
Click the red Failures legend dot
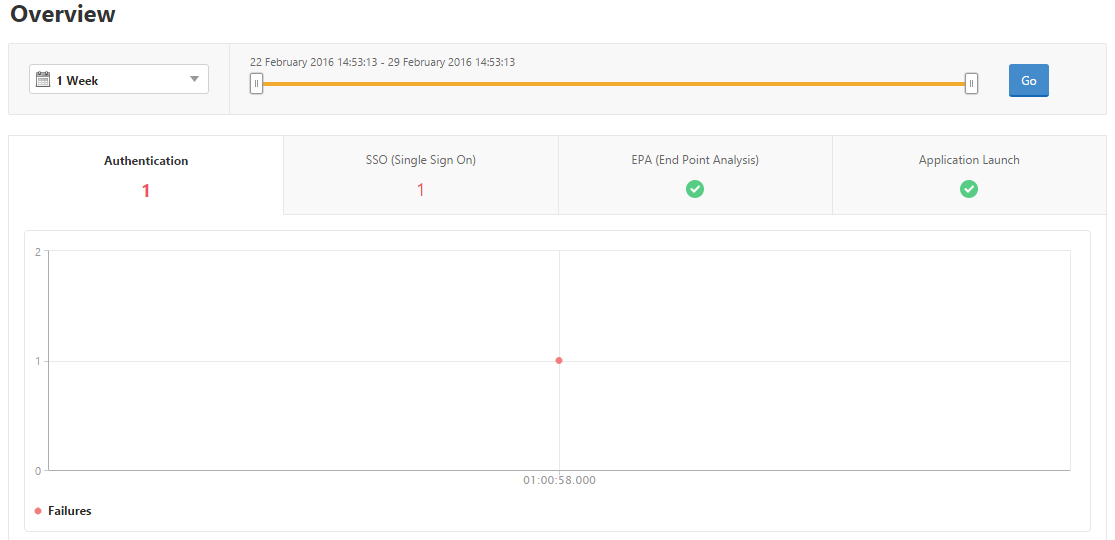click(38, 511)
